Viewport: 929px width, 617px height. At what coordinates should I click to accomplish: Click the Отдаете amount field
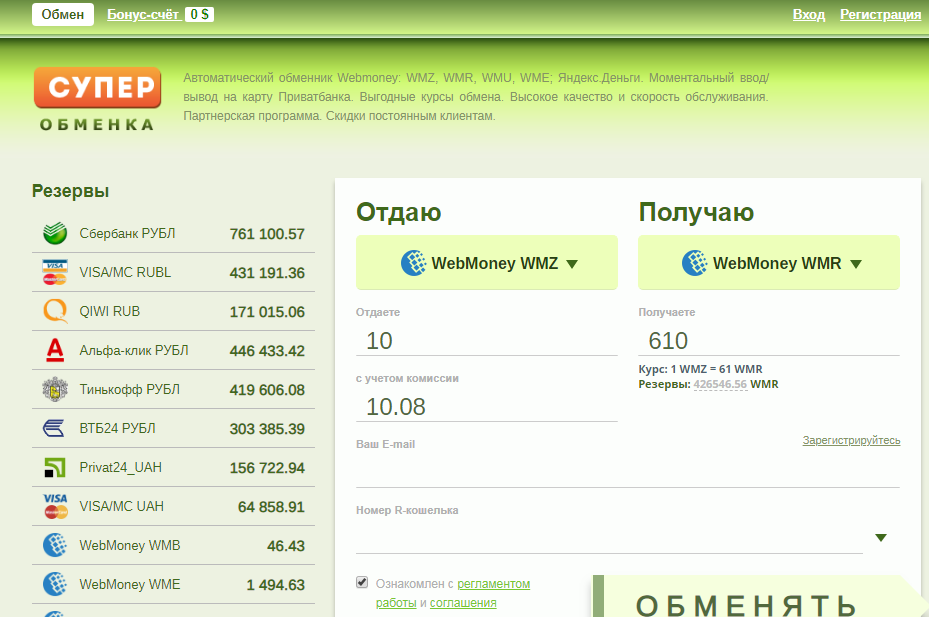pyautogui.click(x=486, y=341)
